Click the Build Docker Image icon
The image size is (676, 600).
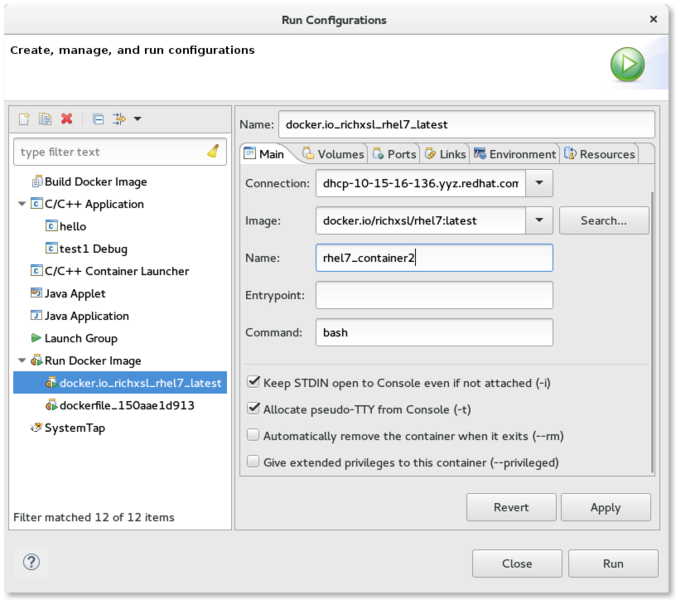[x=37, y=181]
